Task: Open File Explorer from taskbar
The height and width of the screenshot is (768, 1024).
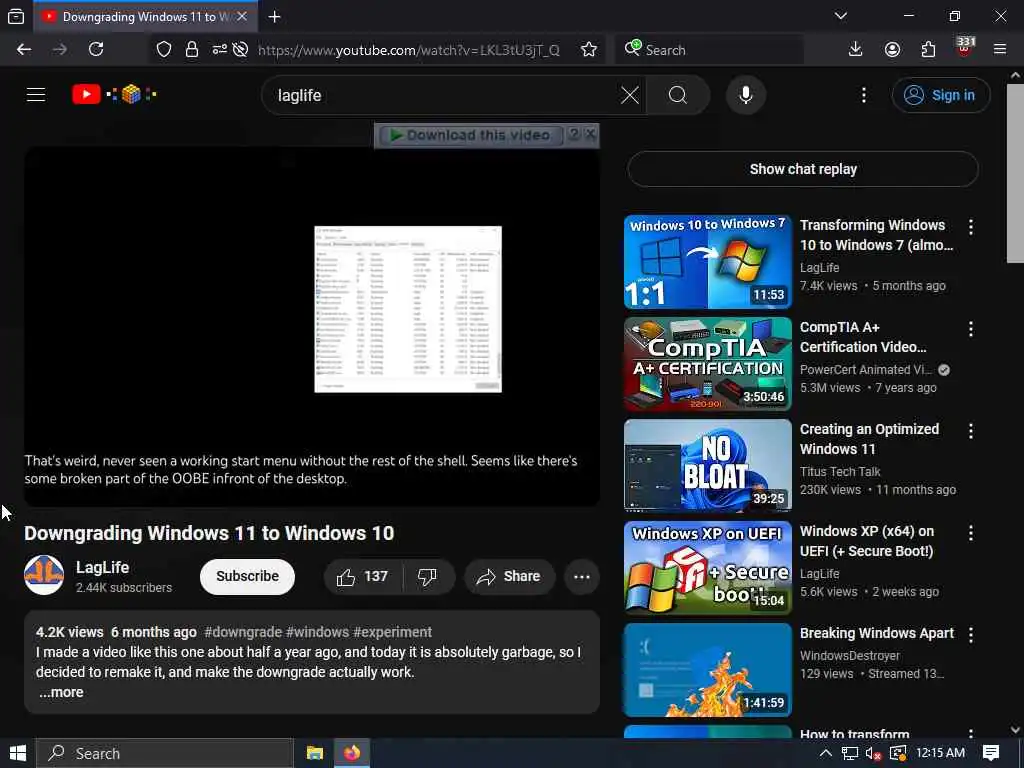Action: coord(315,754)
